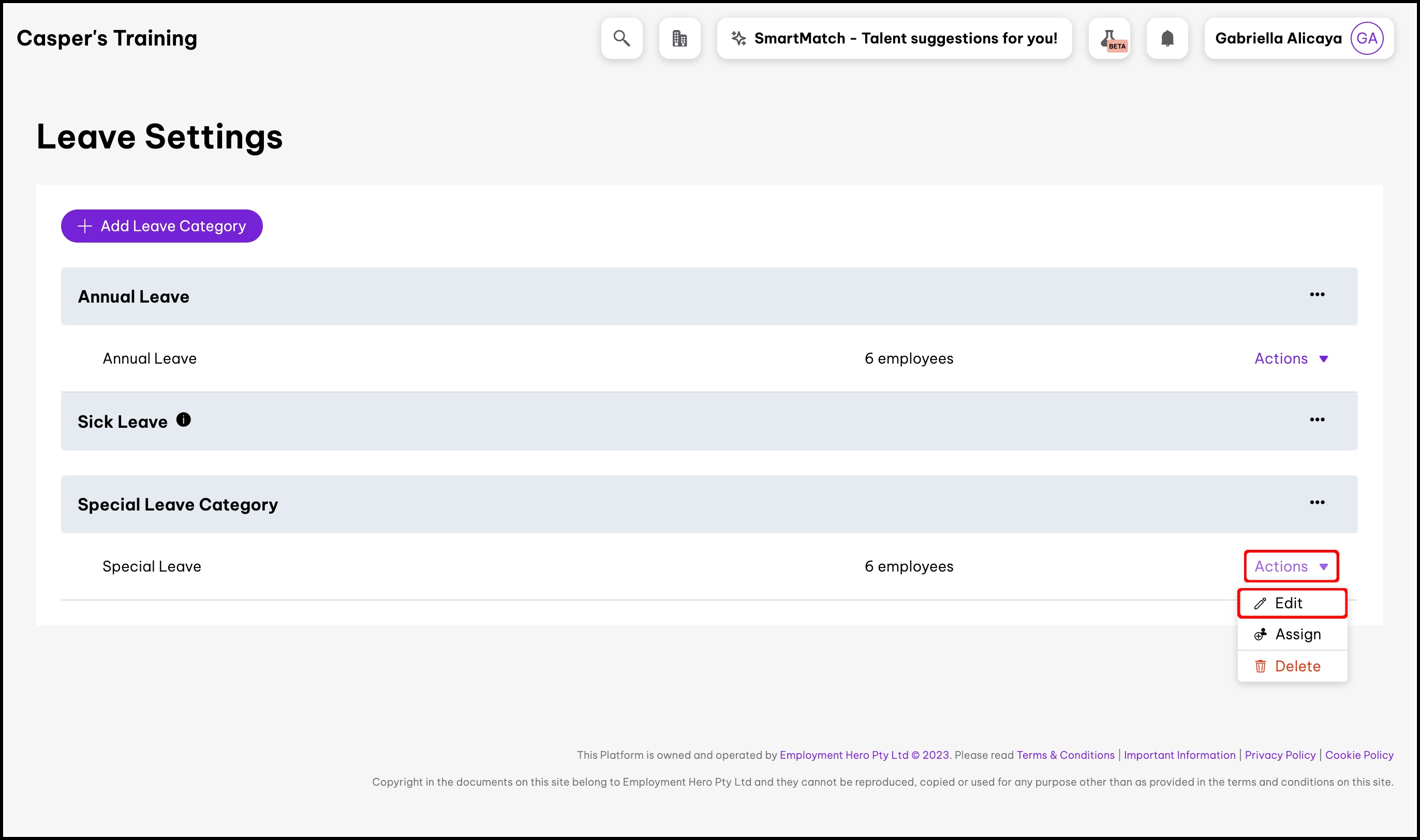Screen dimensions: 1420x840
Task: Click the search magnifier icon
Action: point(622,38)
